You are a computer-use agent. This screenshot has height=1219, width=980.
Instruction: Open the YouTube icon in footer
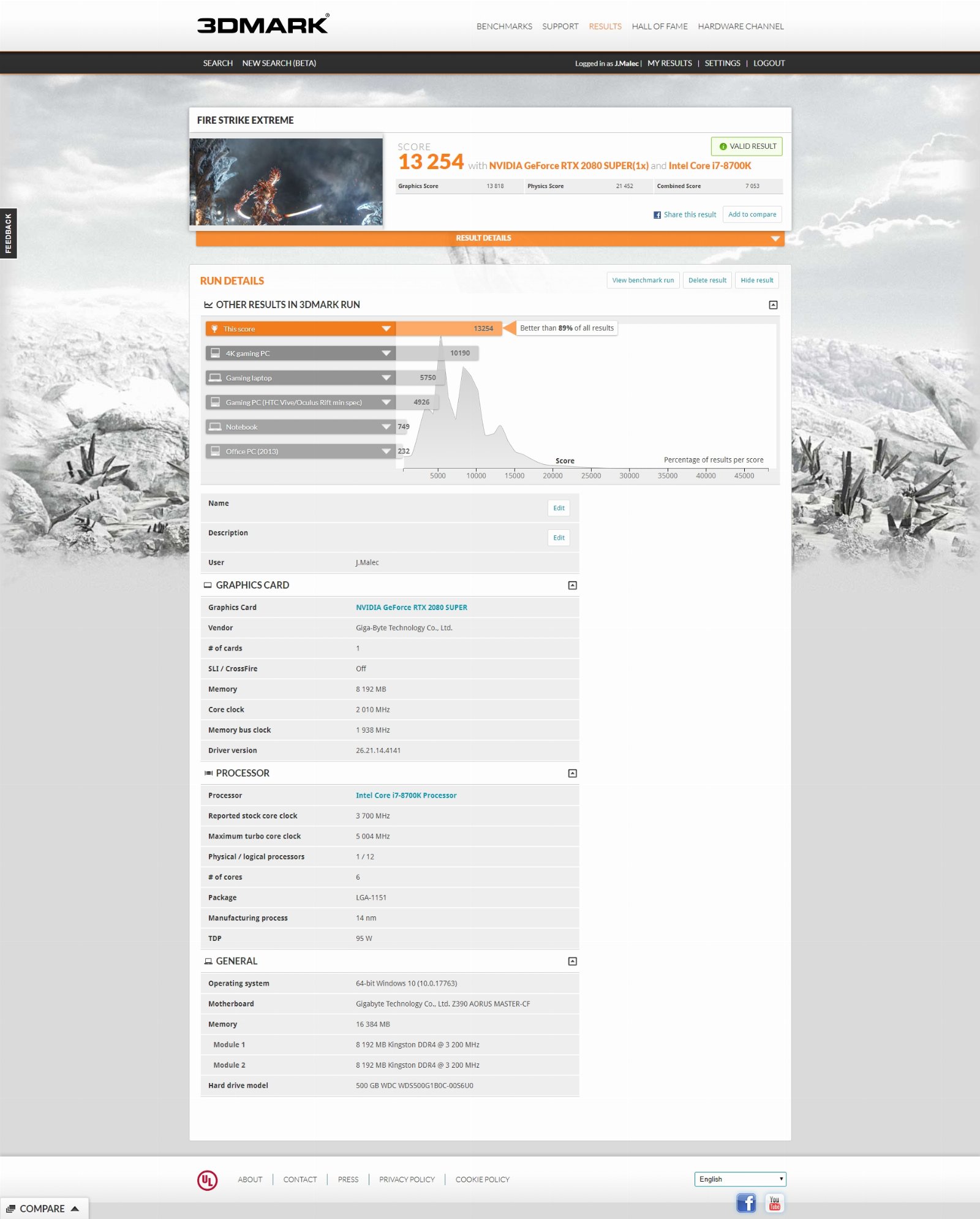pos(774,1202)
